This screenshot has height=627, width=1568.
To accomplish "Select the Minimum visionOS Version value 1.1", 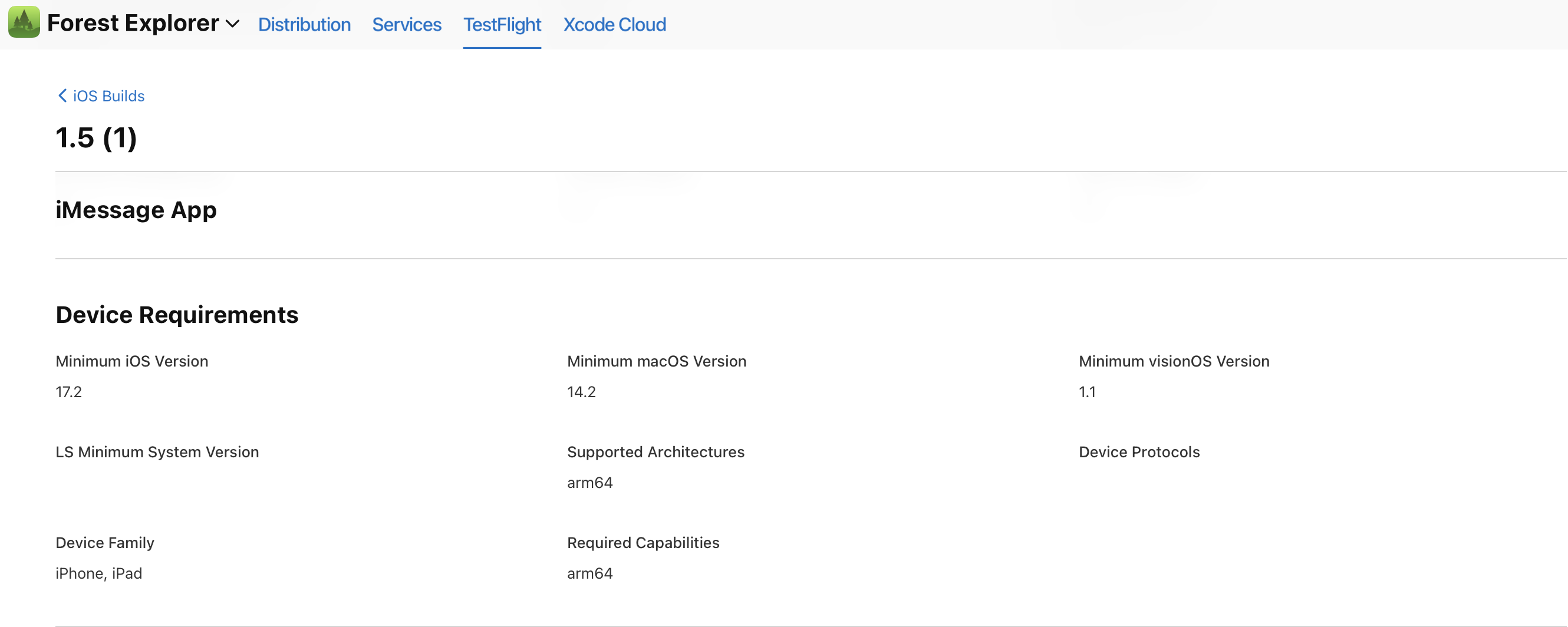I will click(x=1088, y=392).
